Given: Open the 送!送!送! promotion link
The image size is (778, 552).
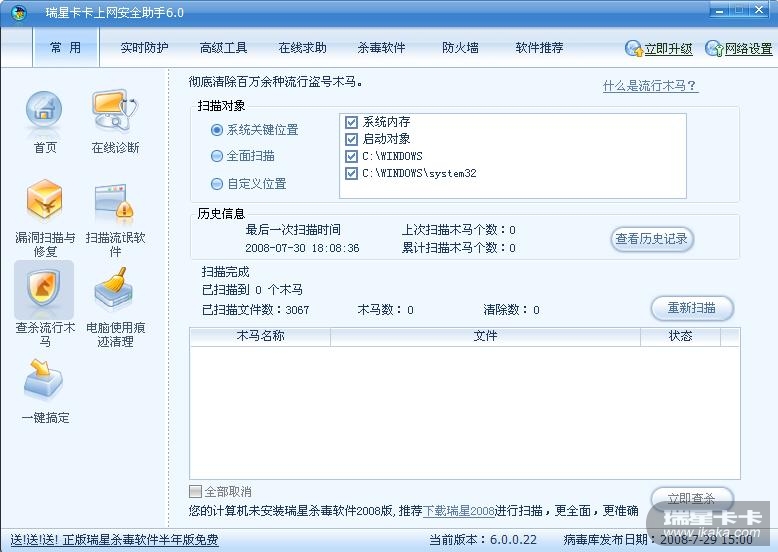Looking at the screenshot, I should click(x=114, y=540).
